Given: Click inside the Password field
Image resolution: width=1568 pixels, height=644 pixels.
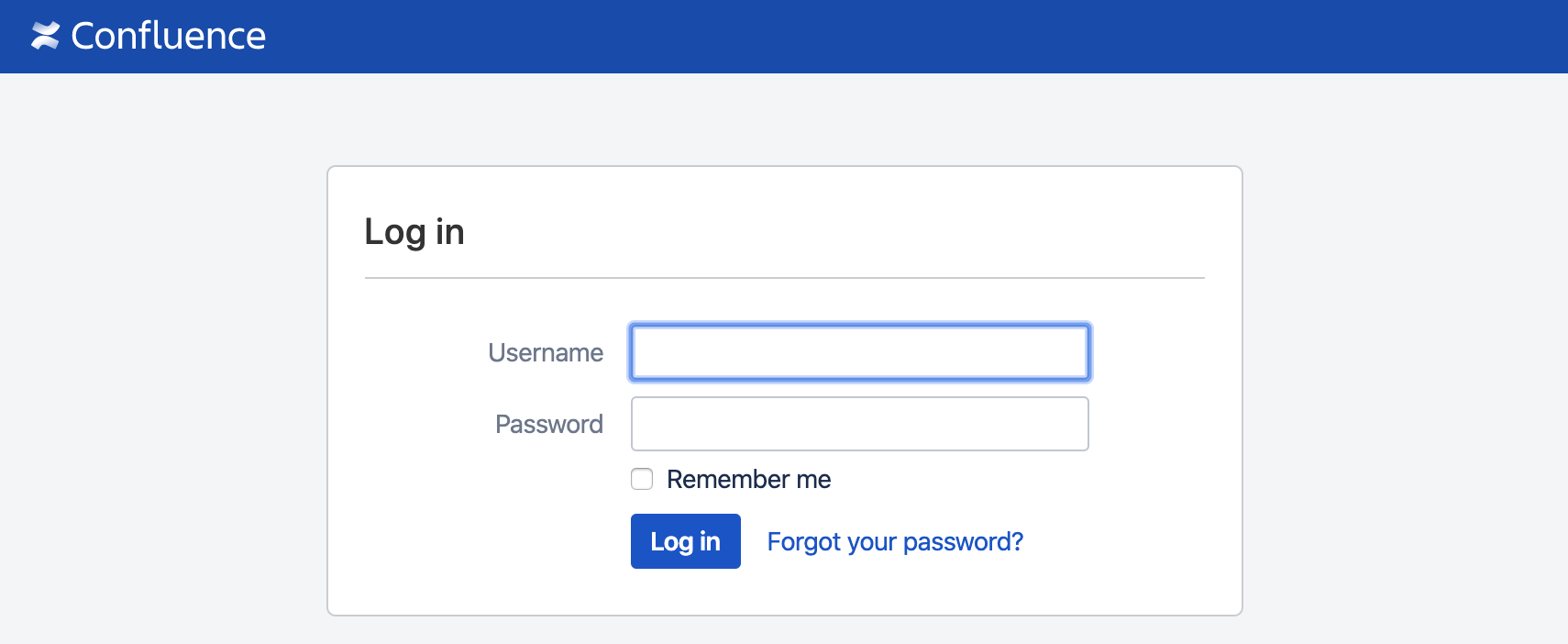Looking at the screenshot, I should (859, 424).
